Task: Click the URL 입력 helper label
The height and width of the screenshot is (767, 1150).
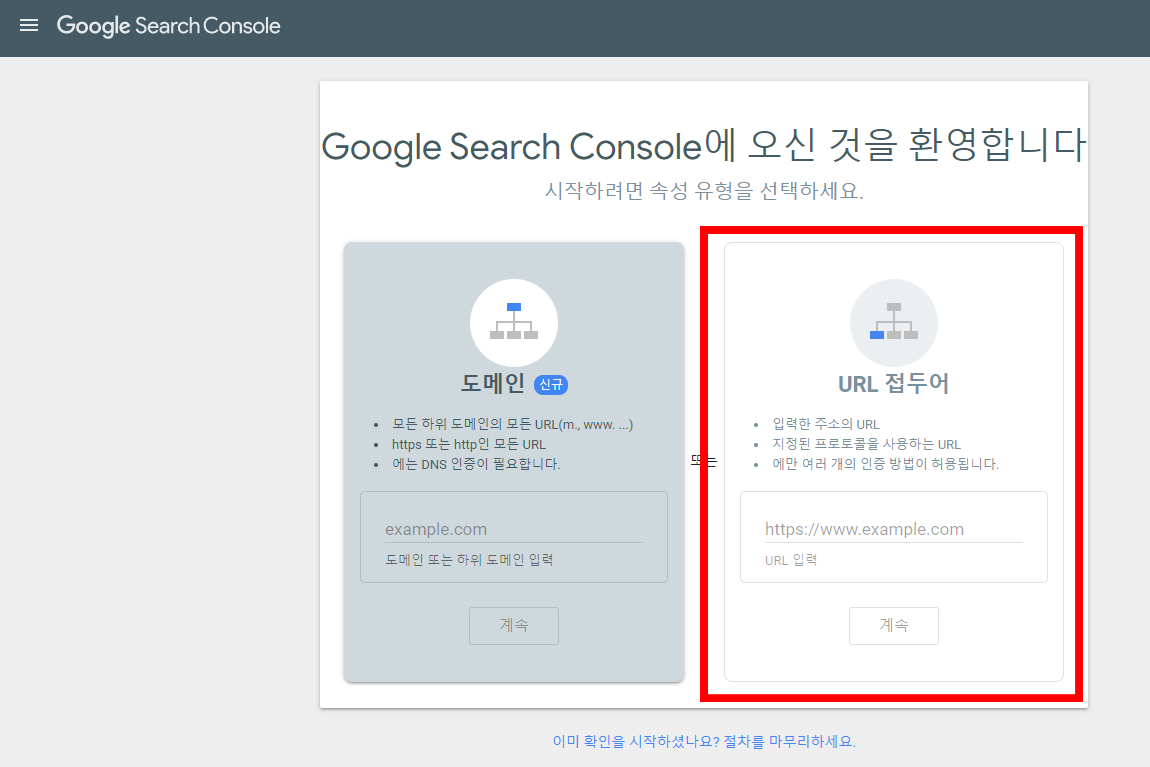Action: [x=791, y=560]
